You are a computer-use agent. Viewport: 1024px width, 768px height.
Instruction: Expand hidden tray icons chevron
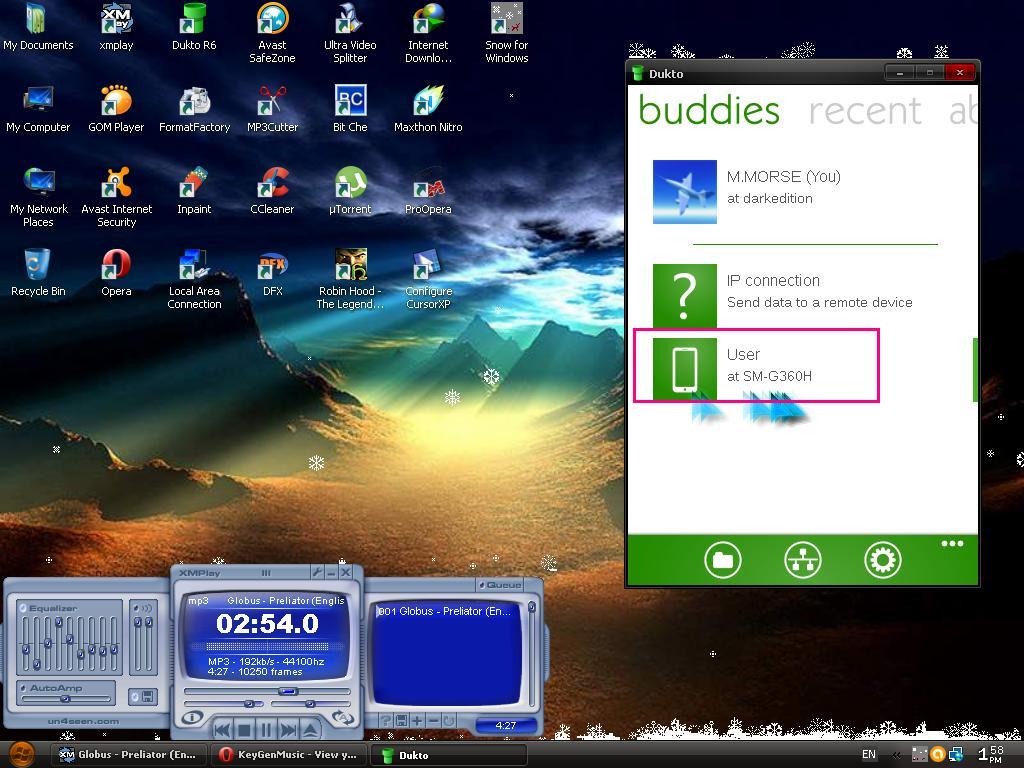[897, 755]
